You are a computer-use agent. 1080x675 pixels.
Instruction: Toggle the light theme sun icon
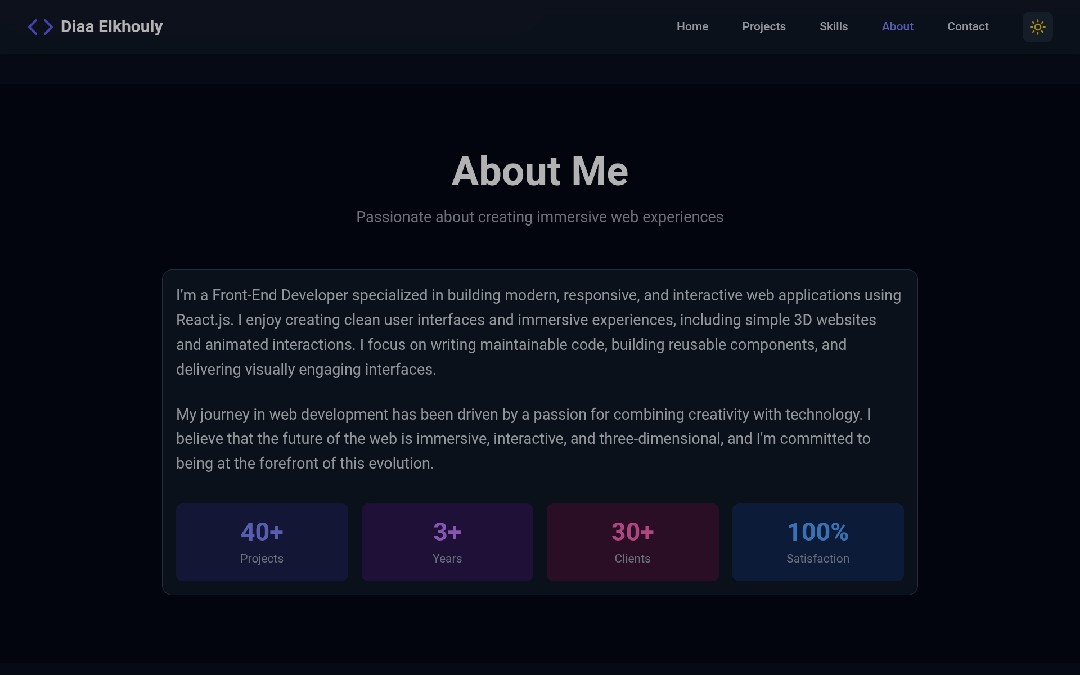coord(1037,27)
